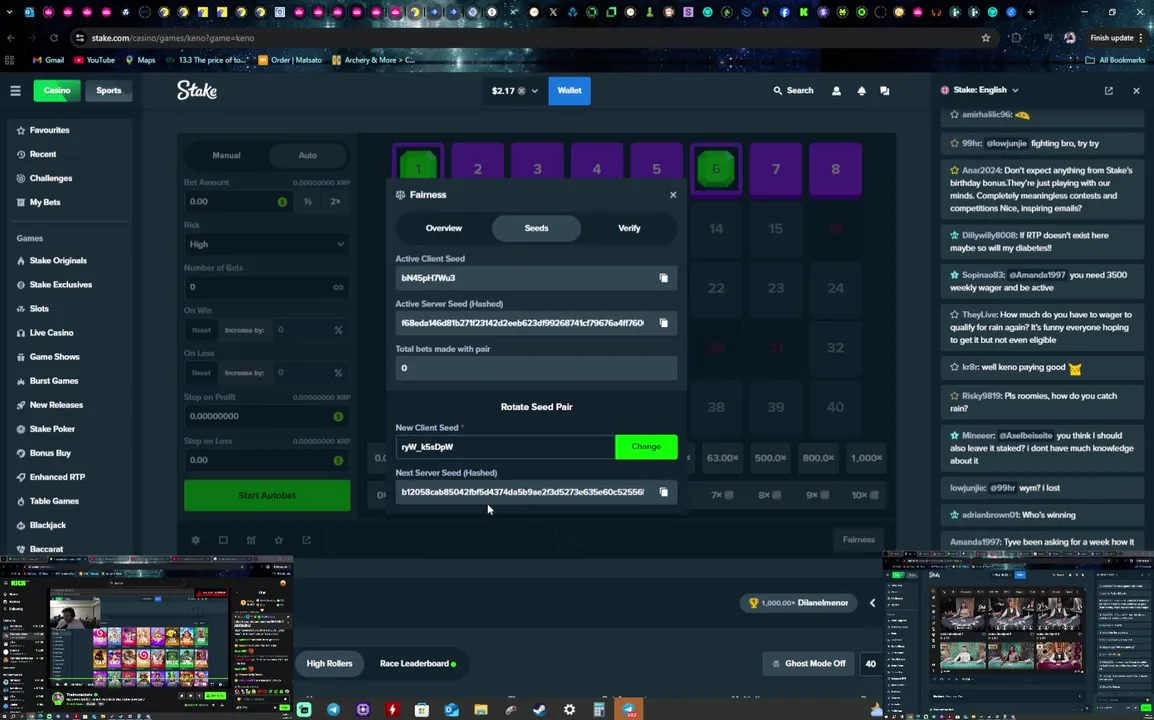Open live stats chart icon
This screenshot has height=720, width=1154.
(251, 540)
